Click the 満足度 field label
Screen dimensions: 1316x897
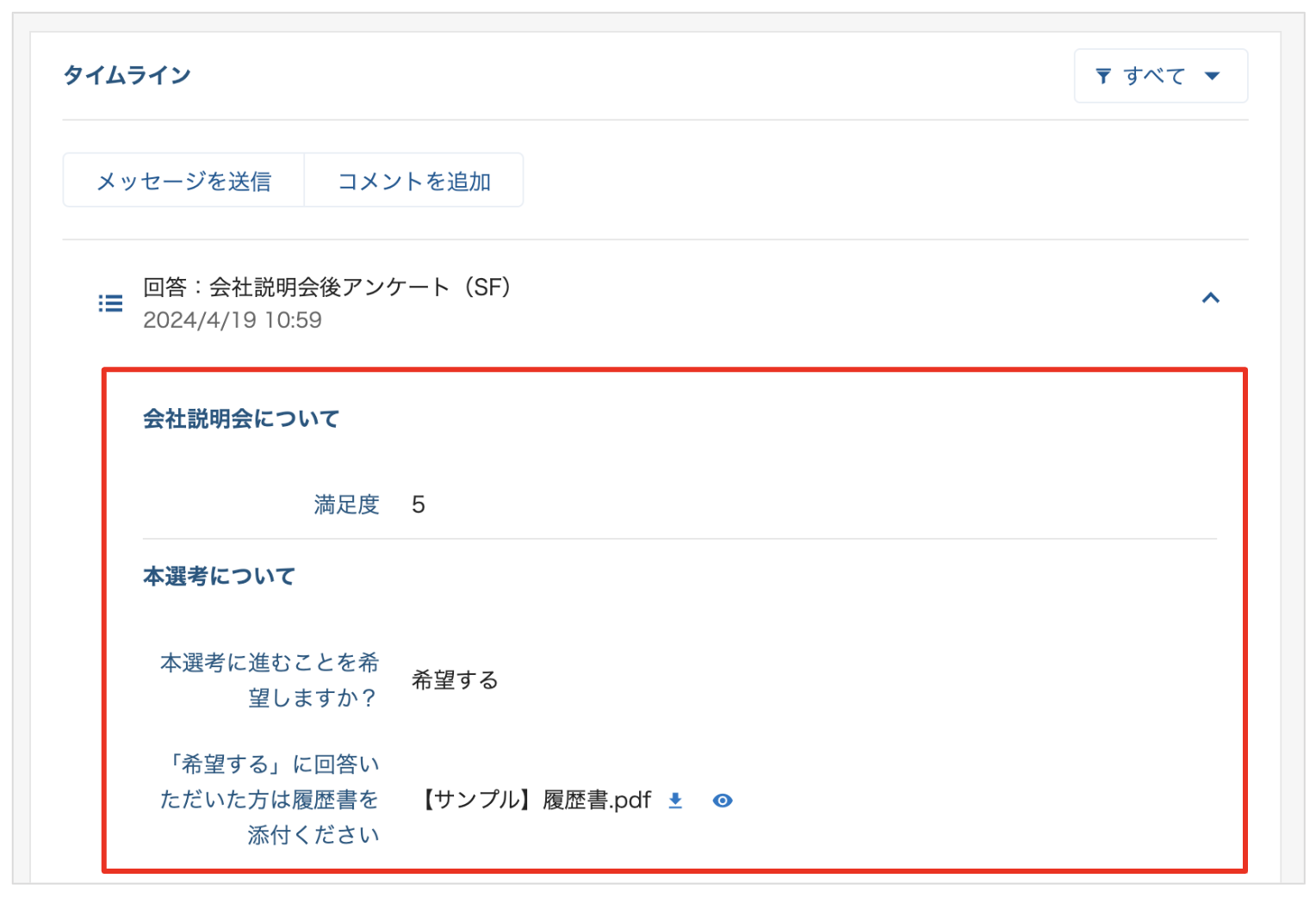point(346,504)
